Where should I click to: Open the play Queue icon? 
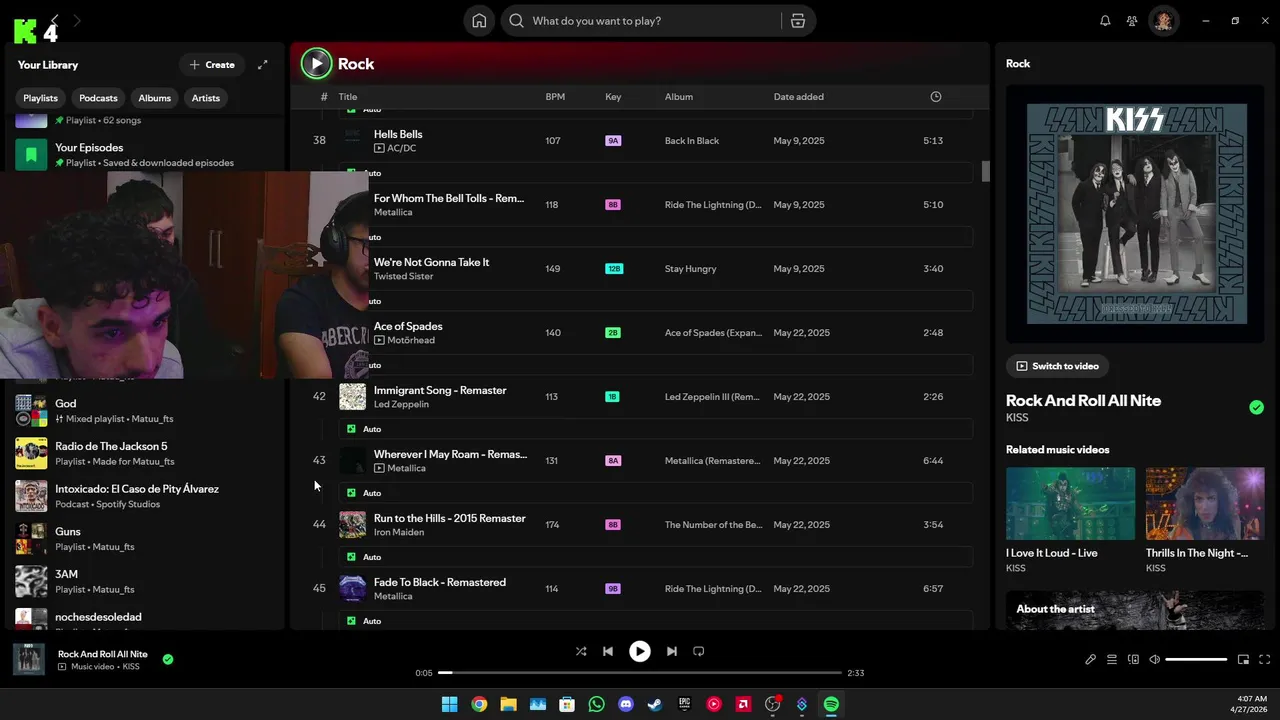pyautogui.click(x=1112, y=660)
